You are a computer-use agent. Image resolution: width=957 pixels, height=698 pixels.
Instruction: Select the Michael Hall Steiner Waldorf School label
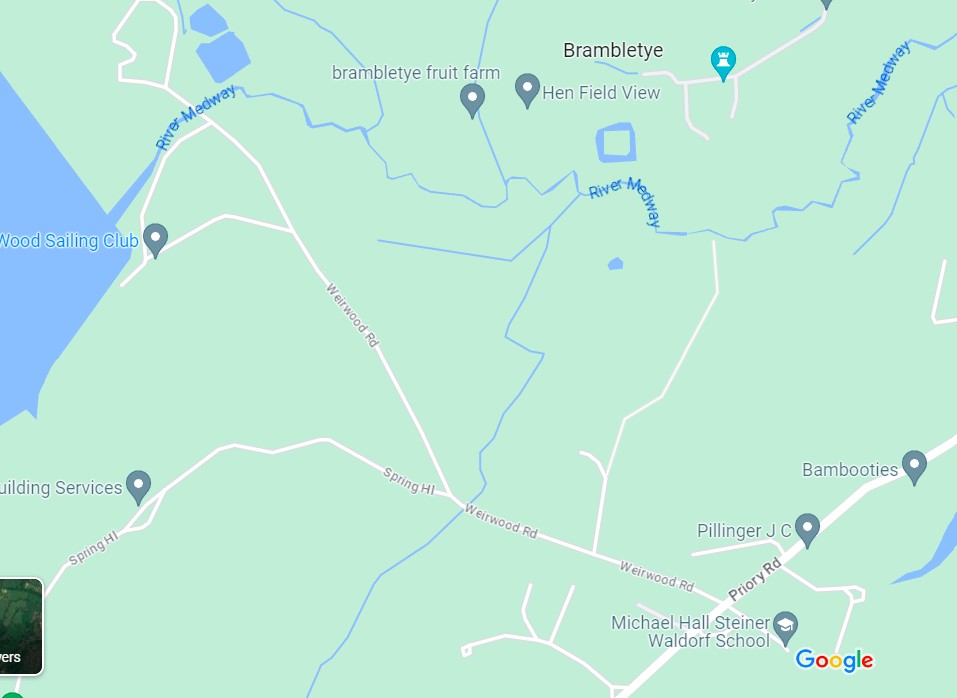pyautogui.click(x=691, y=631)
